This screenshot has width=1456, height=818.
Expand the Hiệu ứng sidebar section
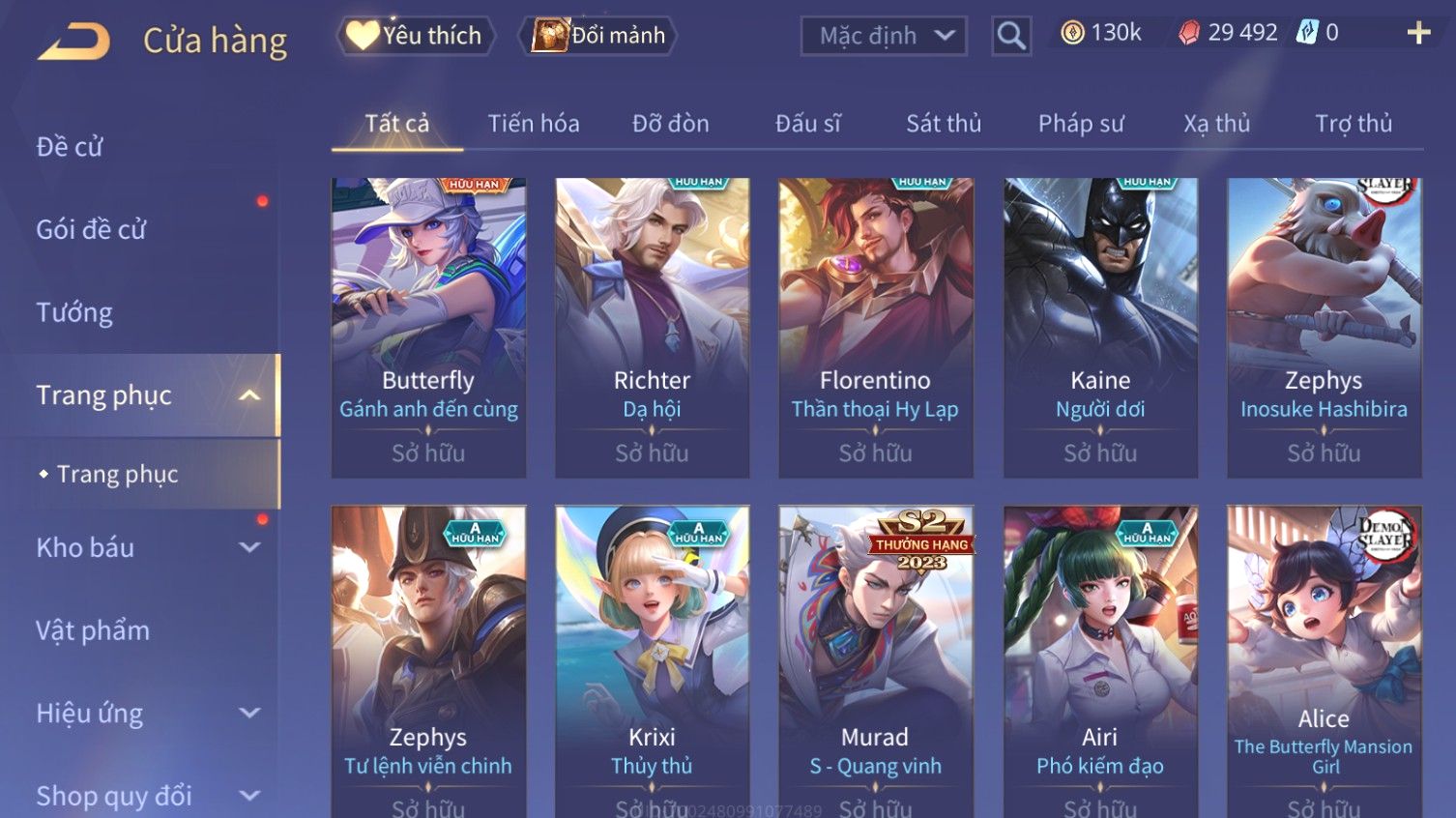tap(249, 714)
